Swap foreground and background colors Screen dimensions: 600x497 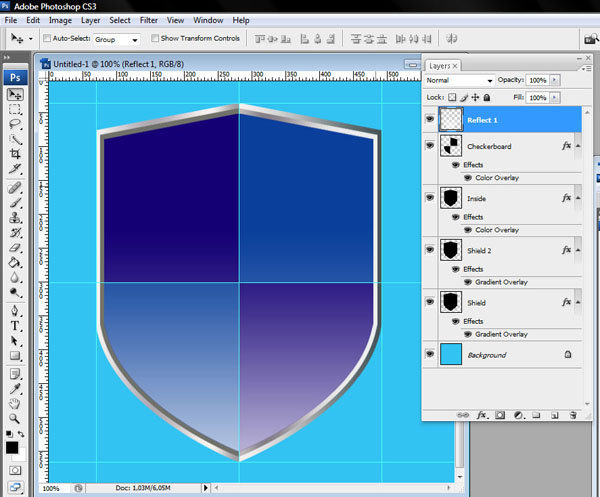coord(21,434)
